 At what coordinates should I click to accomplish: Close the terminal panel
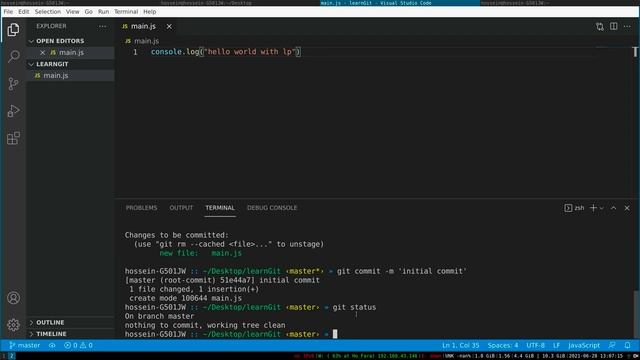pos(627,208)
